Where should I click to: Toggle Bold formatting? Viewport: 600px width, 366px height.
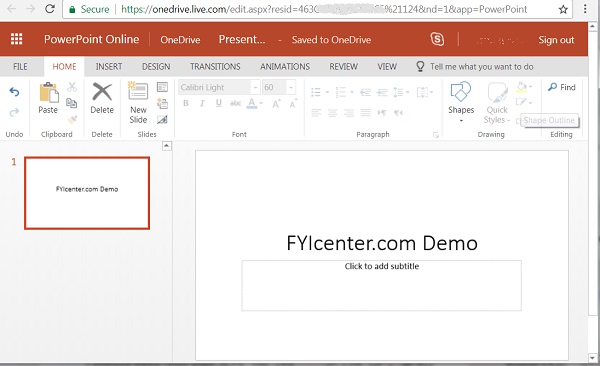[186, 103]
